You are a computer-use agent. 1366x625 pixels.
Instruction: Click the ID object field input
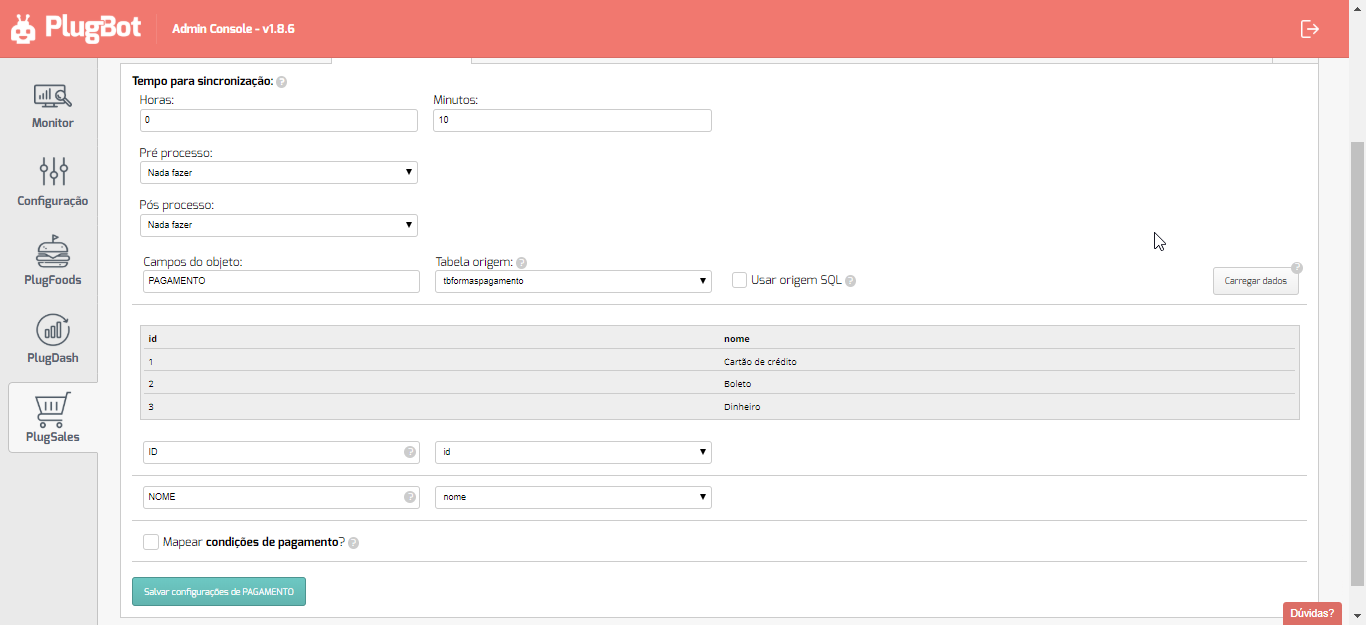click(281, 452)
